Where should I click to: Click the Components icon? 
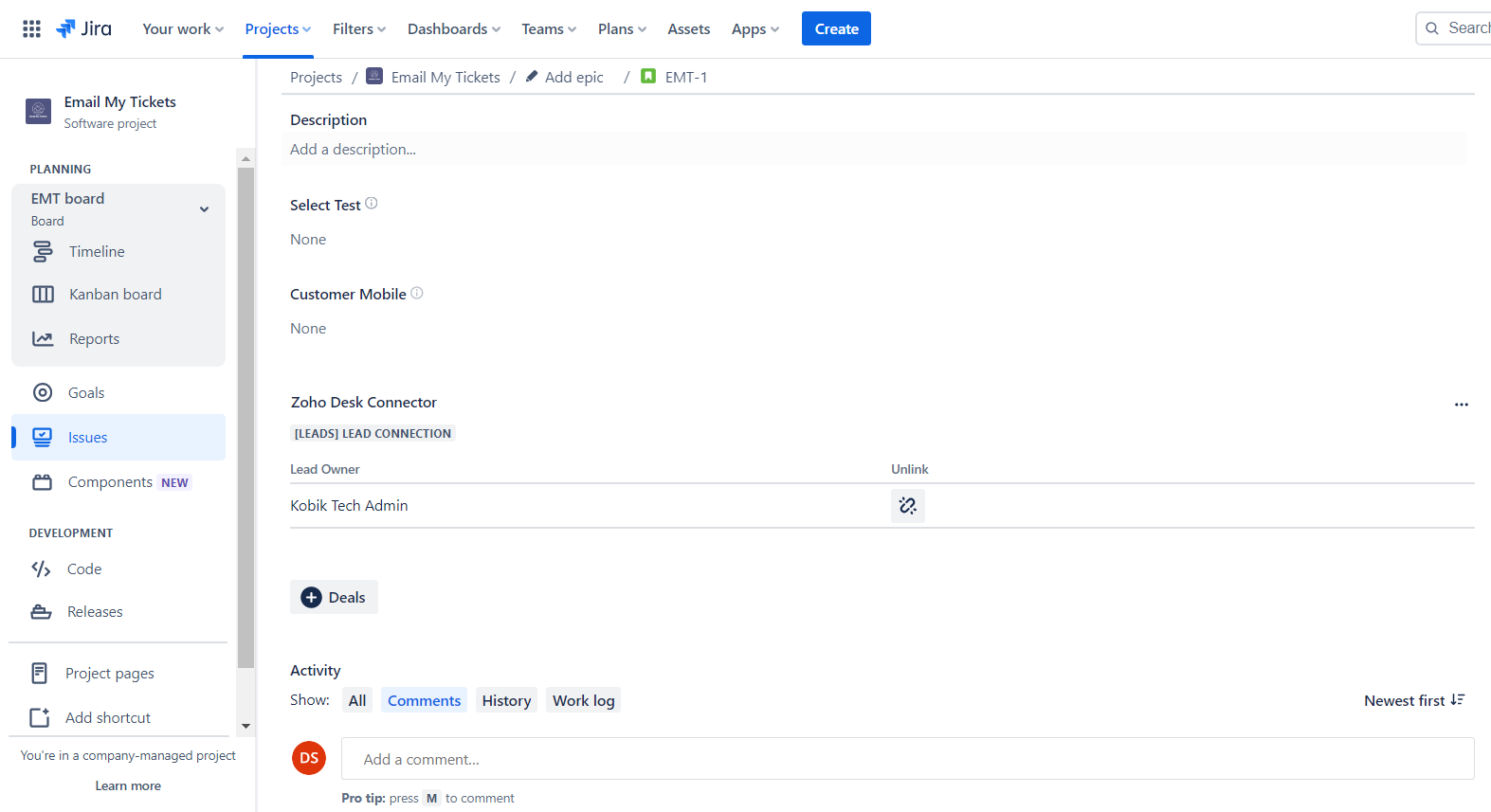[x=43, y=481]
